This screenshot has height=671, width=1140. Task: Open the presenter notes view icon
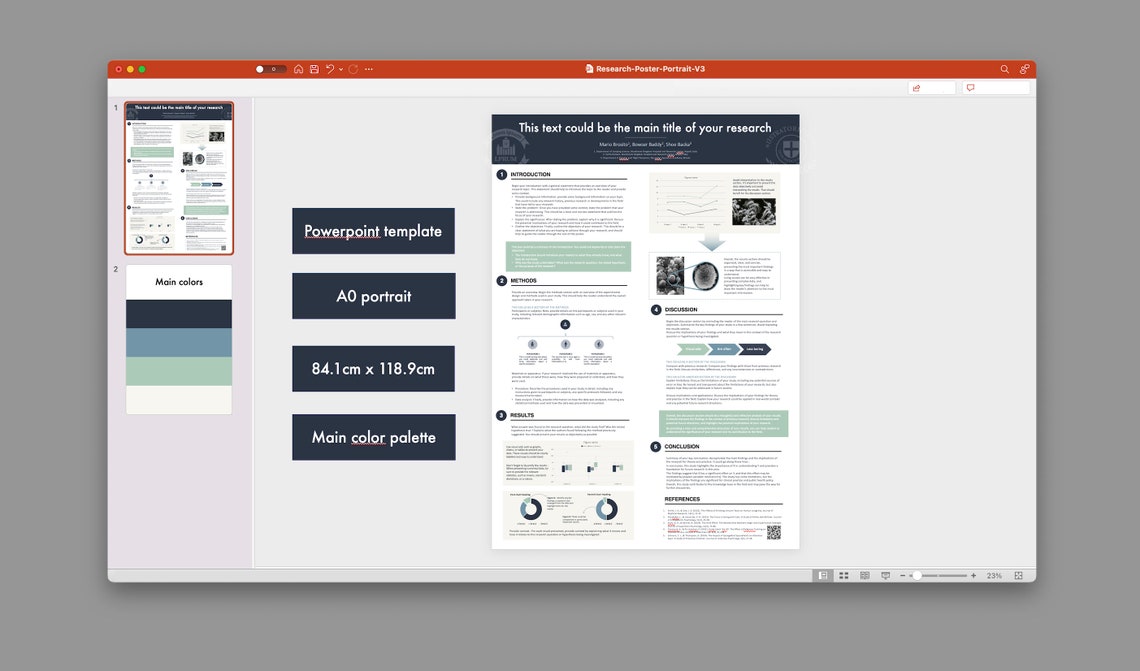tap(865, 575)
